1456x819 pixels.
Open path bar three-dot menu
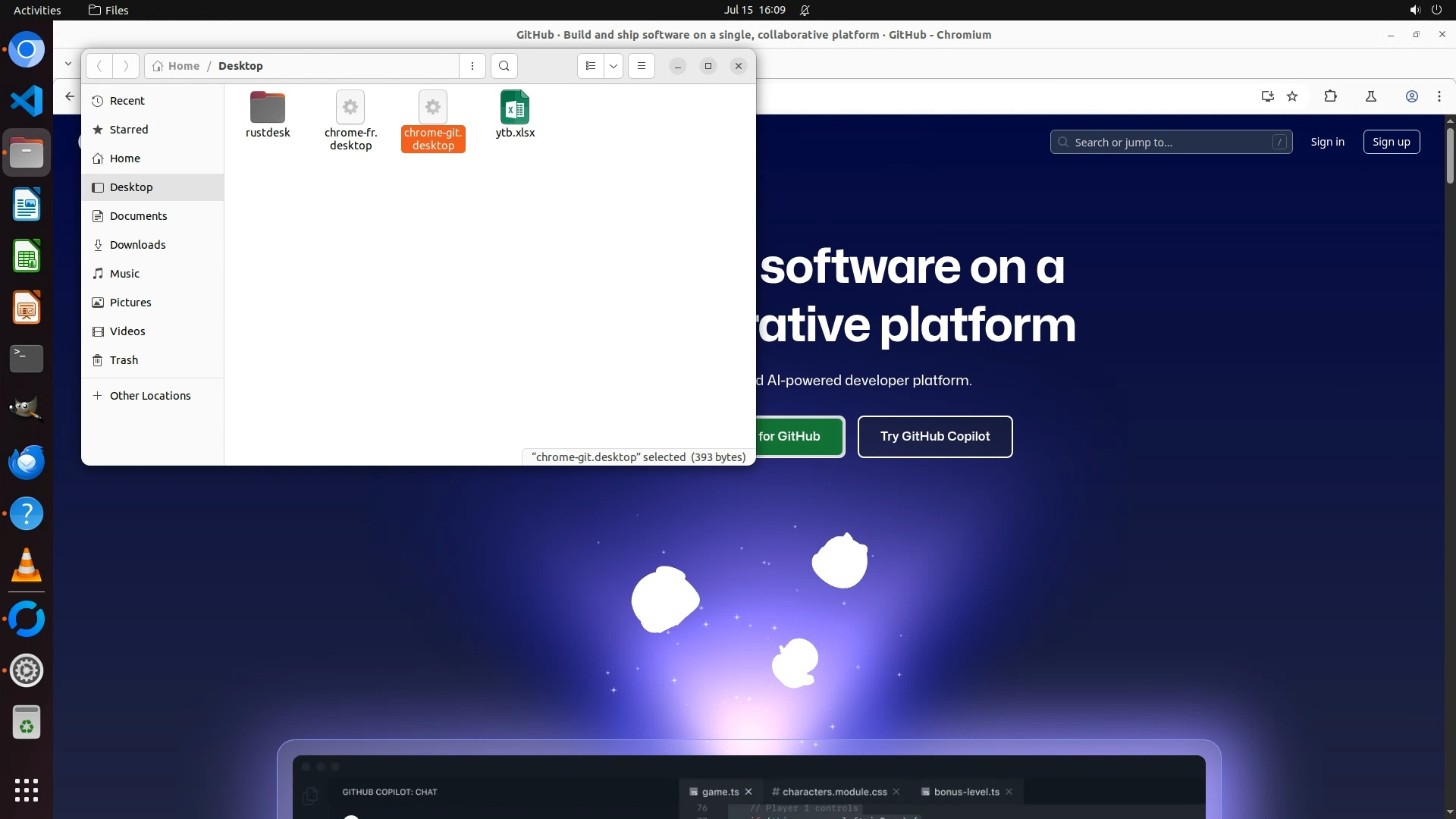(472, 66)
